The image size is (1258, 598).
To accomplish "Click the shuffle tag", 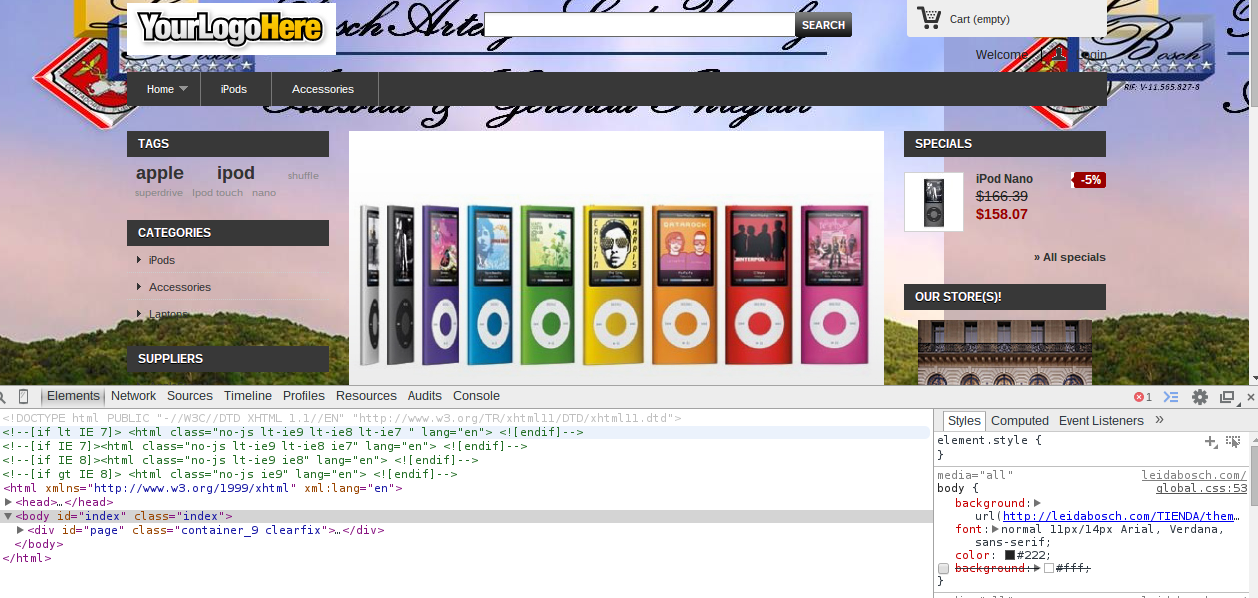I will click(303, 176).
